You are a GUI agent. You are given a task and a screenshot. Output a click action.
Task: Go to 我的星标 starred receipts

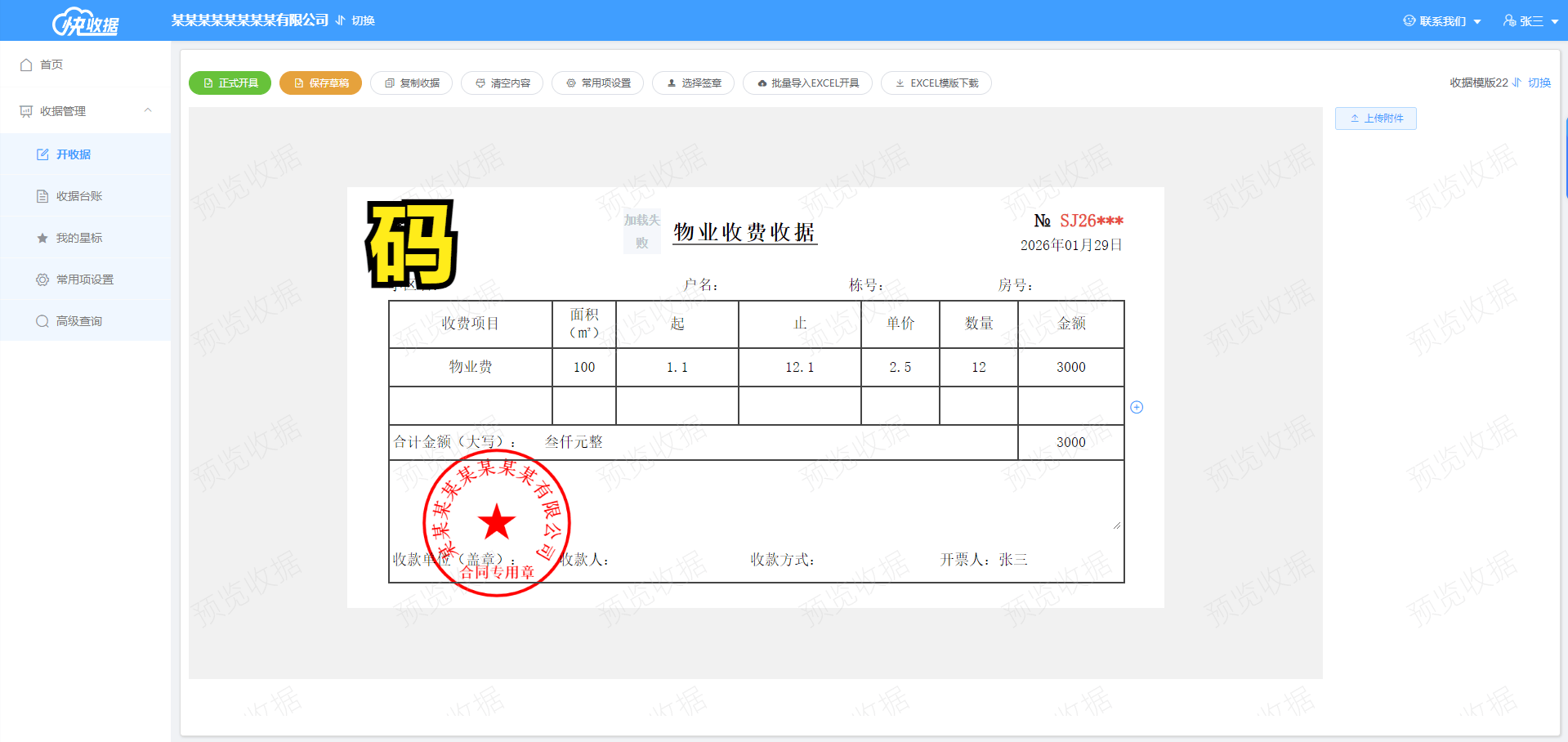pyautogui.click(x=78, y=238)
